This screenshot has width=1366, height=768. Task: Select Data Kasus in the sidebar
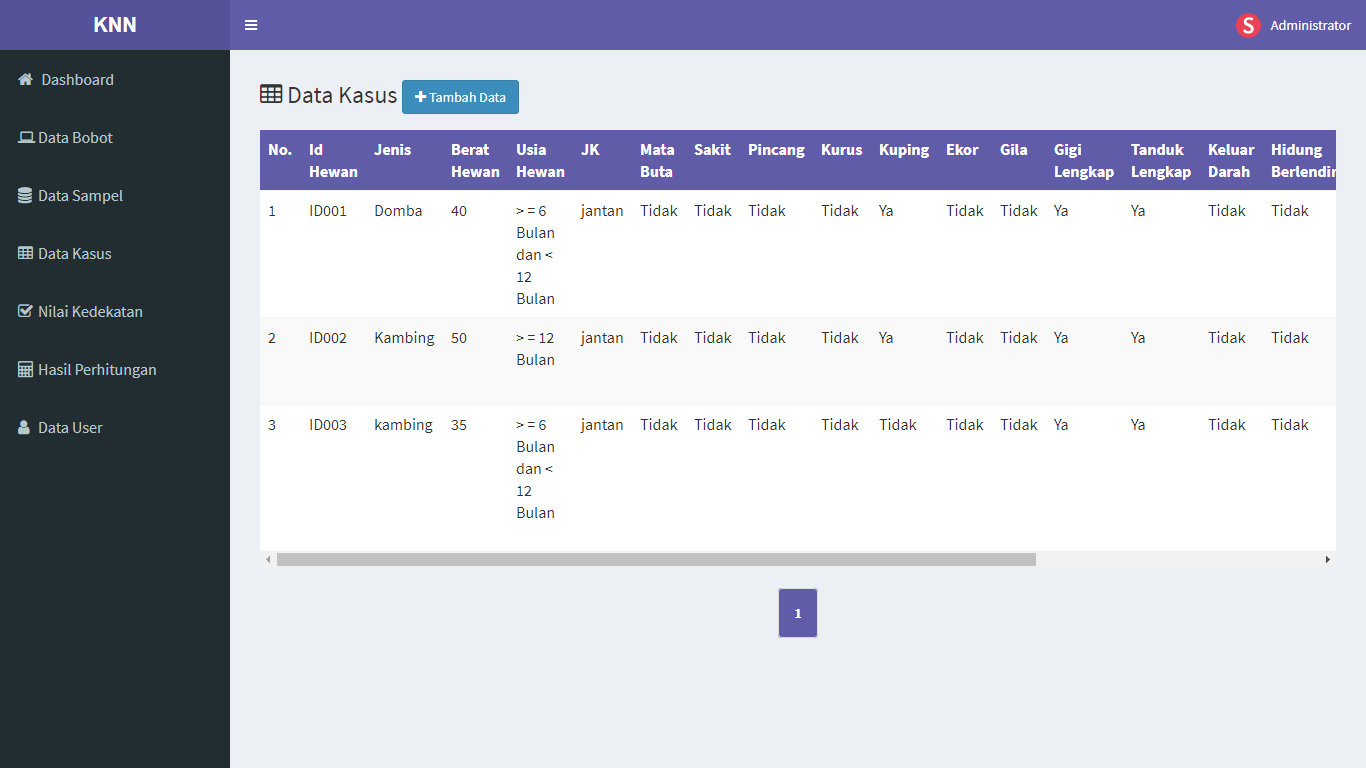point(115,253)
